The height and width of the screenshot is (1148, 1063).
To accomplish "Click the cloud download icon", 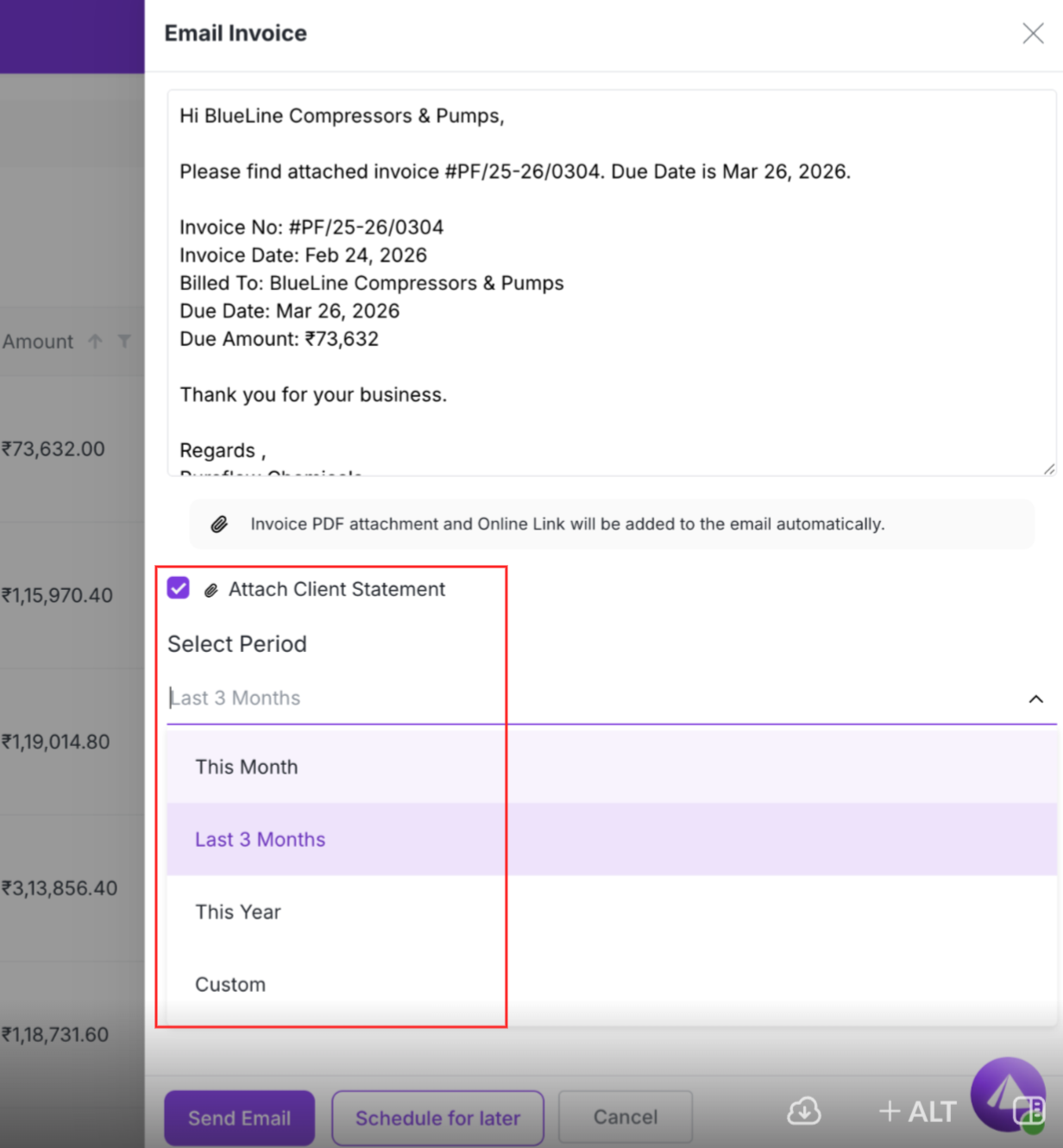I will coord(803,1112).
